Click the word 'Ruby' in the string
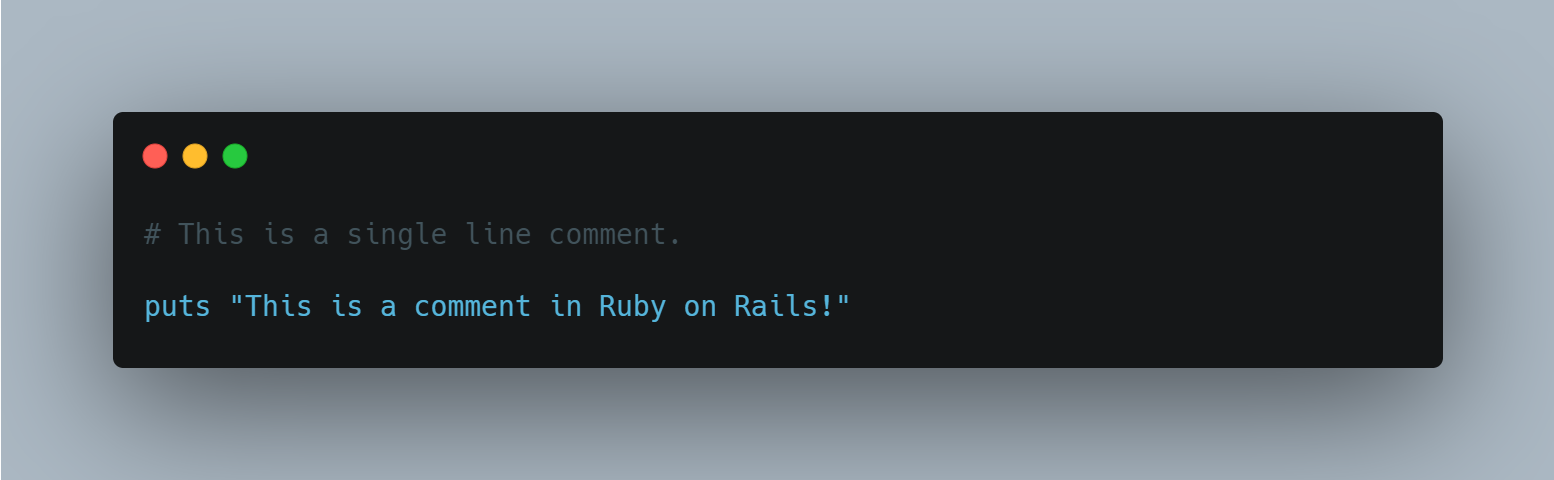1554x480 pixels. tap(632, 306)
